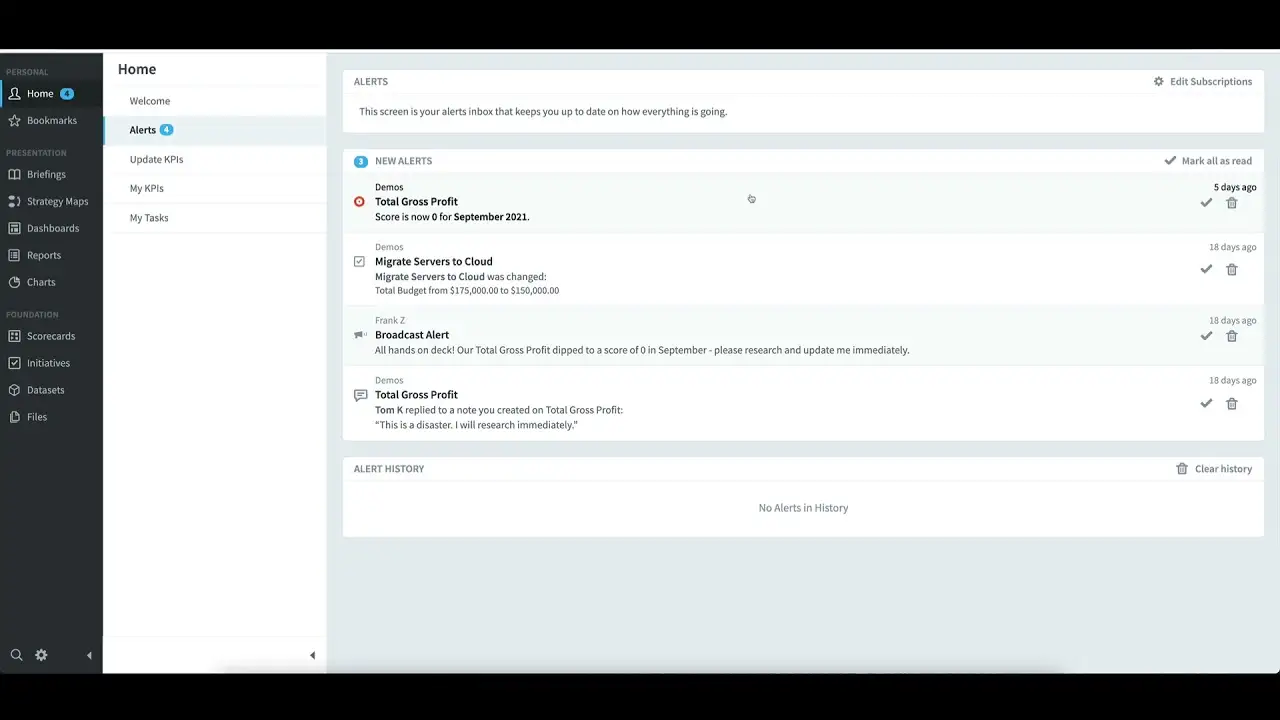The height and width of the screenshot is (720, 1280).
Task: Clear history of alerts
Action: coord(1214,469)
